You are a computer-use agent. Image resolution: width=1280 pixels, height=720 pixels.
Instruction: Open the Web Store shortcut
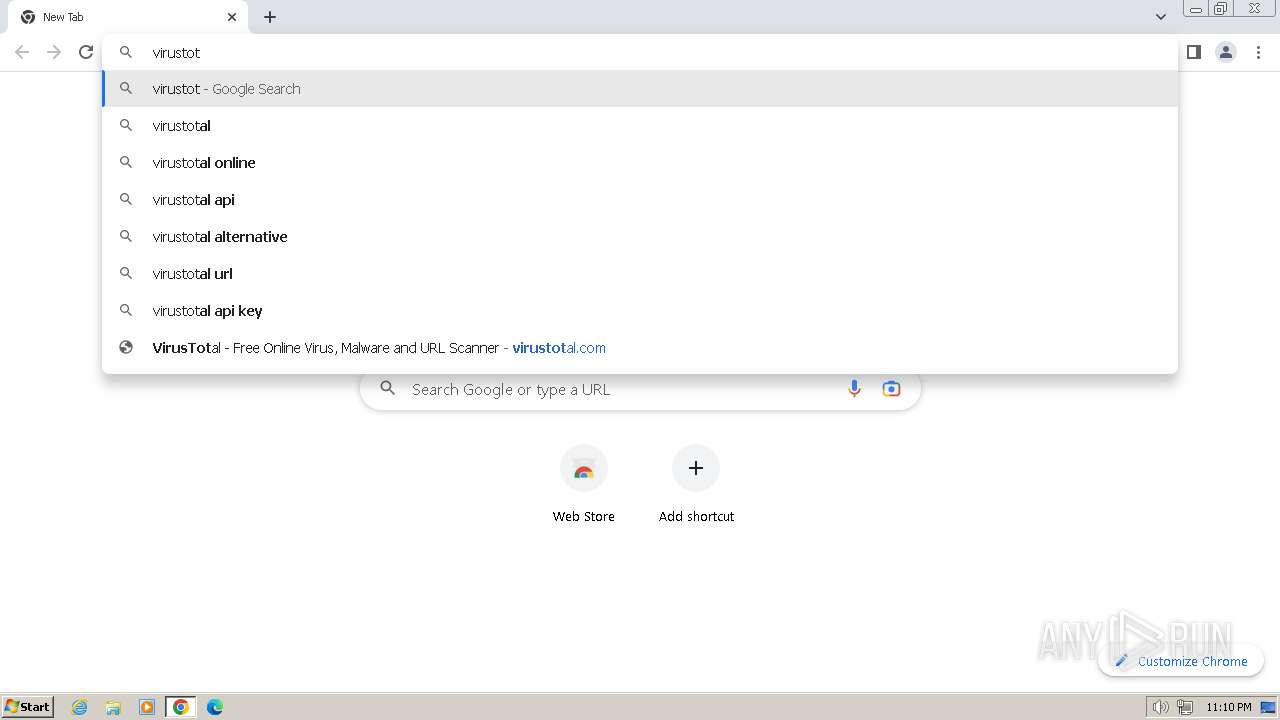(x=584, y=485)
